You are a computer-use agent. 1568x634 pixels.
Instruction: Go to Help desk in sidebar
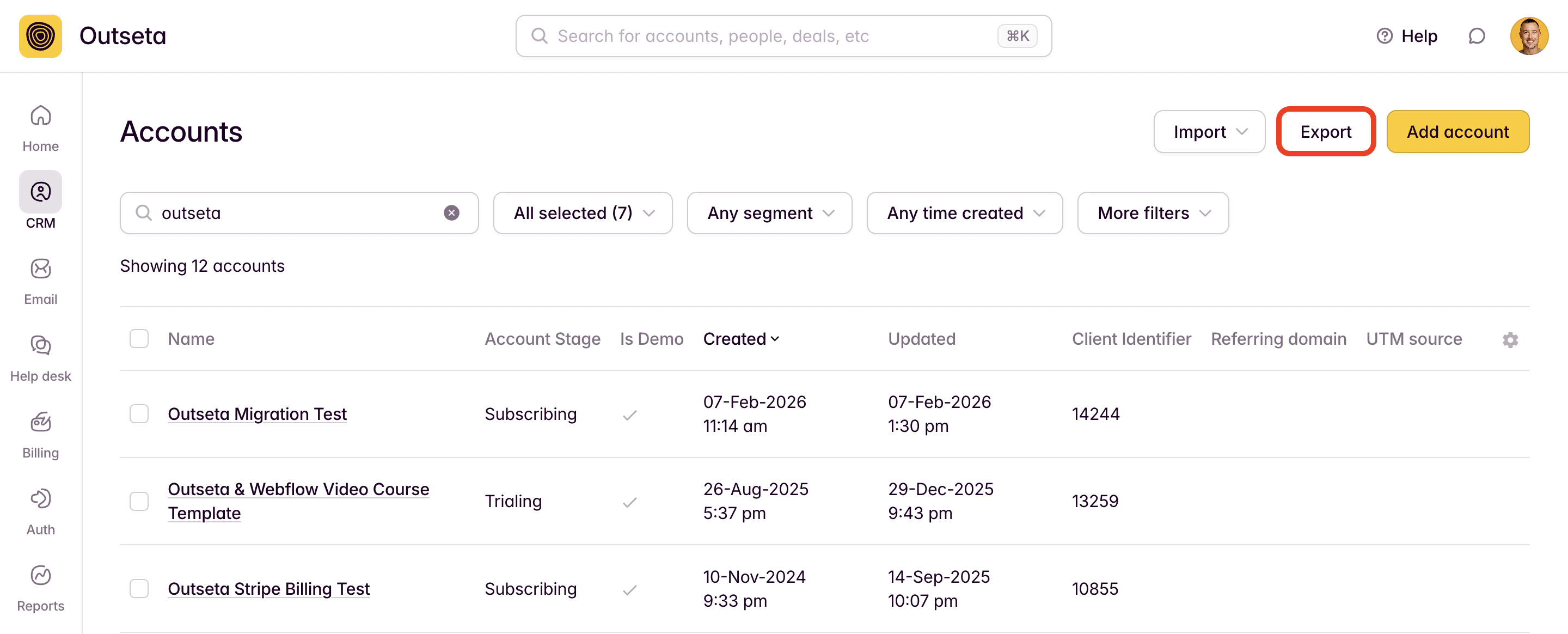(x=40, y=357)
